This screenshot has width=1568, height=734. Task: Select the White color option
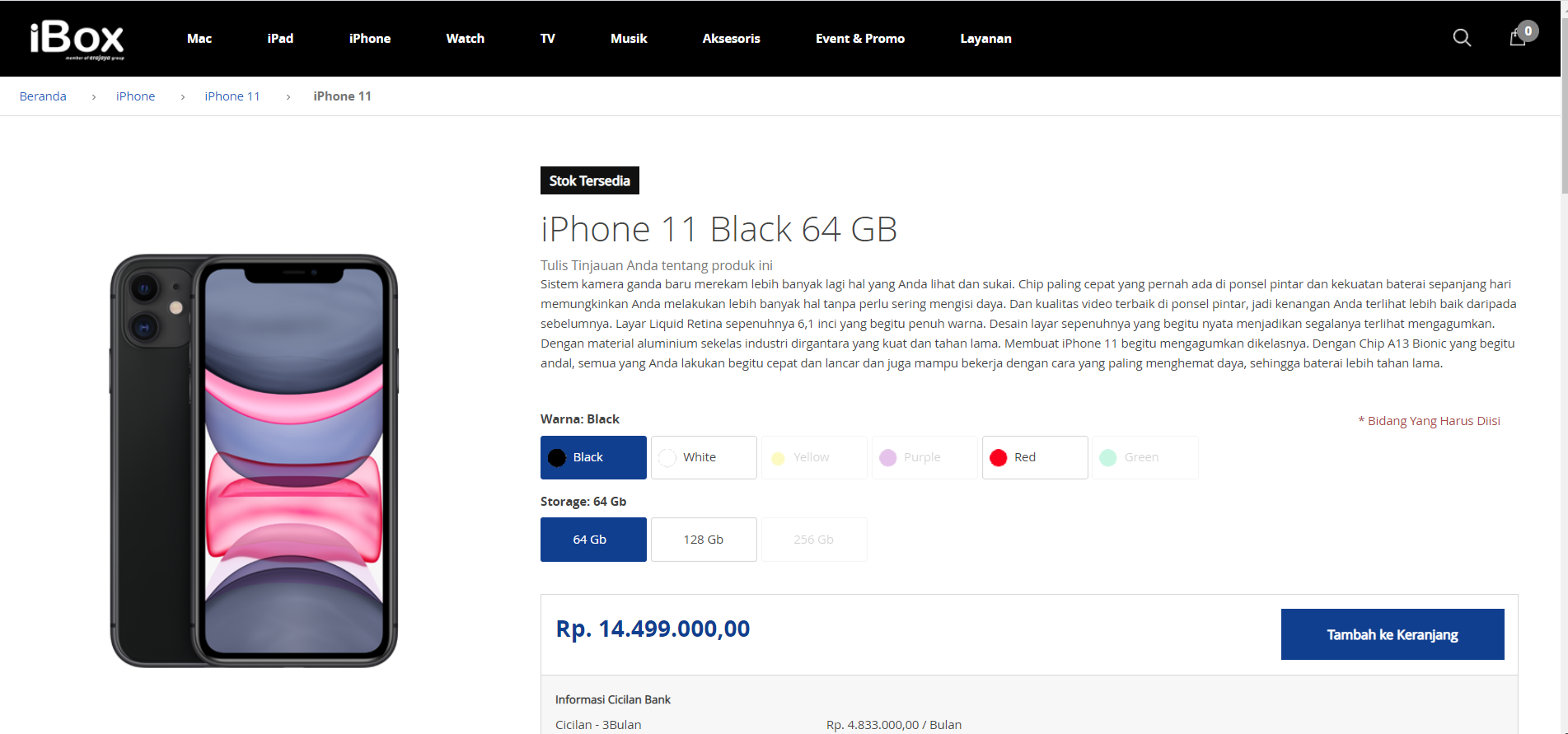tap(704, 457)
